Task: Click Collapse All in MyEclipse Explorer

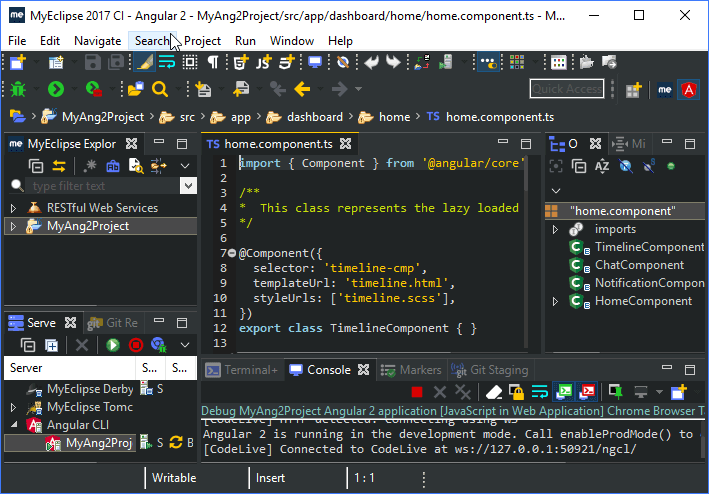Action: [36, 166]
